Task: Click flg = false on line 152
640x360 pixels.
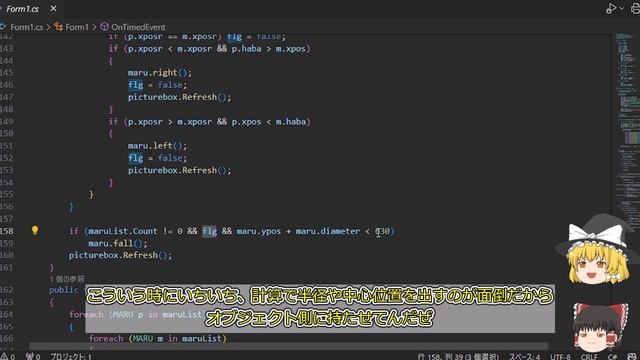Action: (157, 158)
